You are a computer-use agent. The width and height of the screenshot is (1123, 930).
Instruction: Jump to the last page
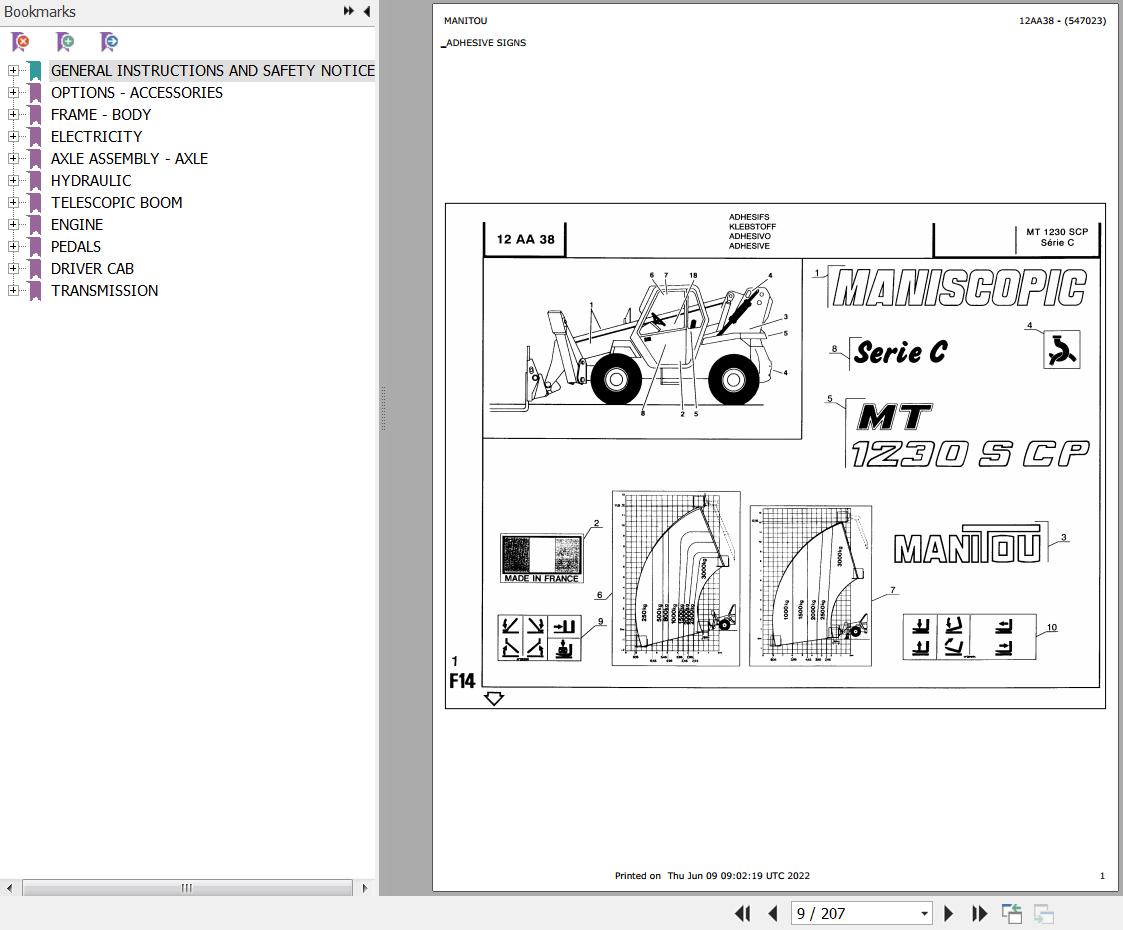978,913
